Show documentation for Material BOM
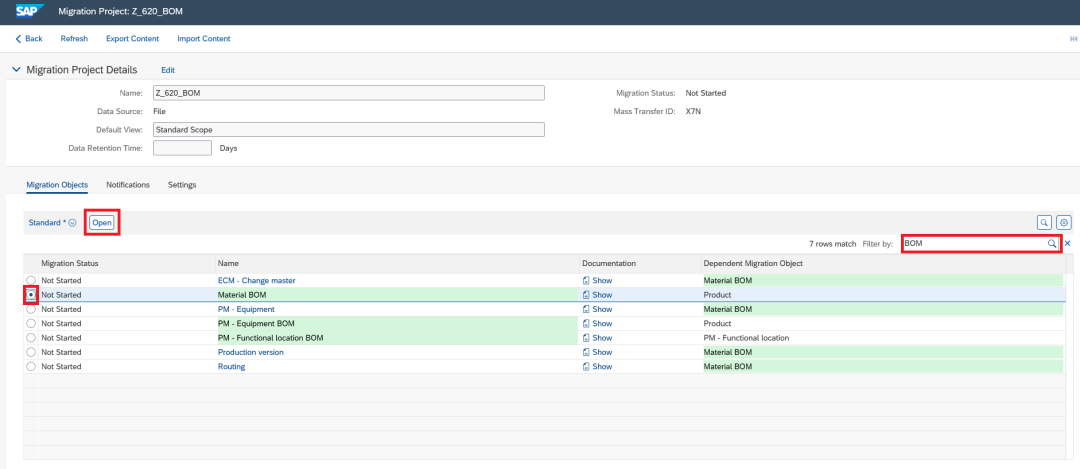This screenshot has height=469, width=1080. [x=597, y=295]
